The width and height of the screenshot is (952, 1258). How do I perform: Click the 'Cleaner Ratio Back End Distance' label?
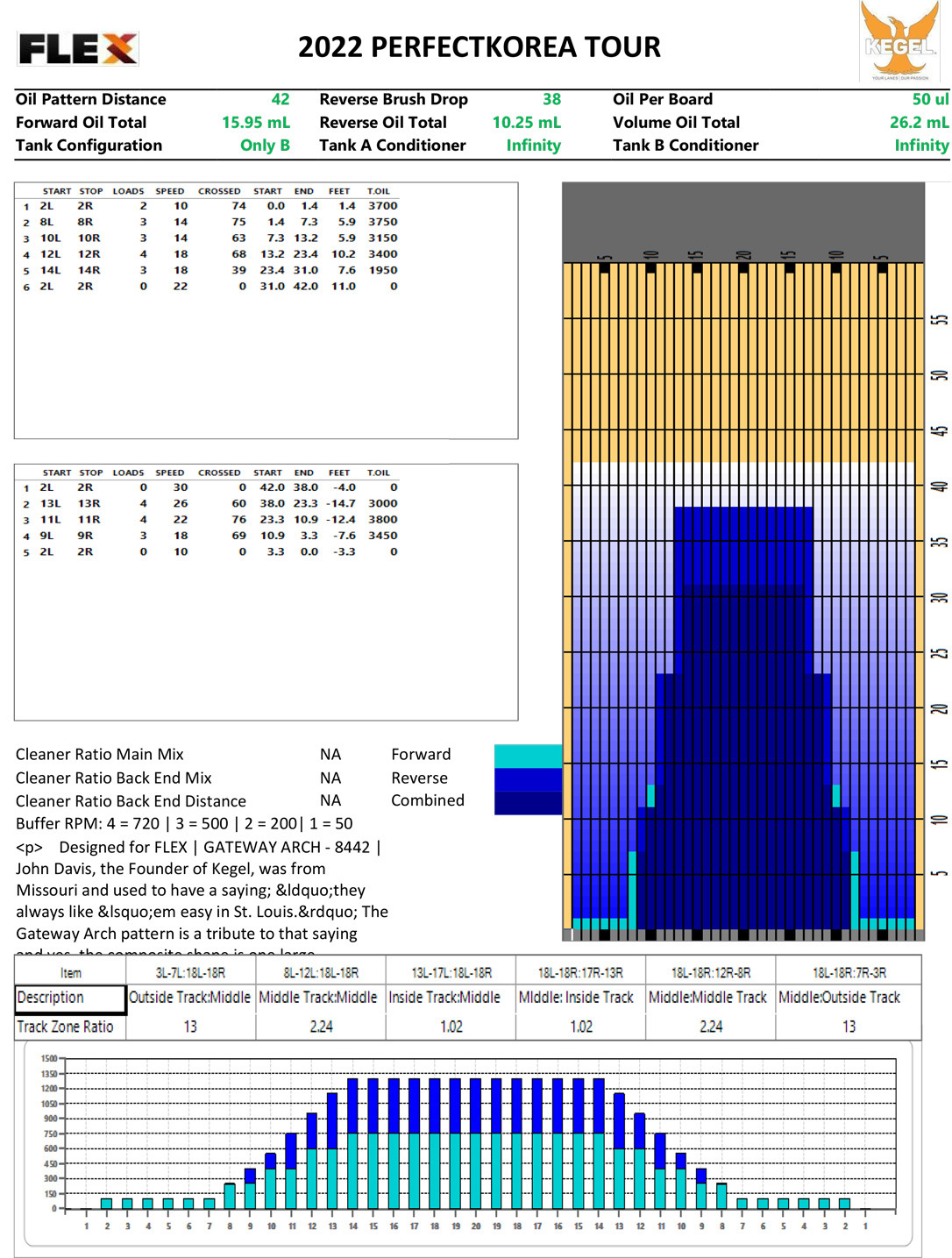[131, 801]
